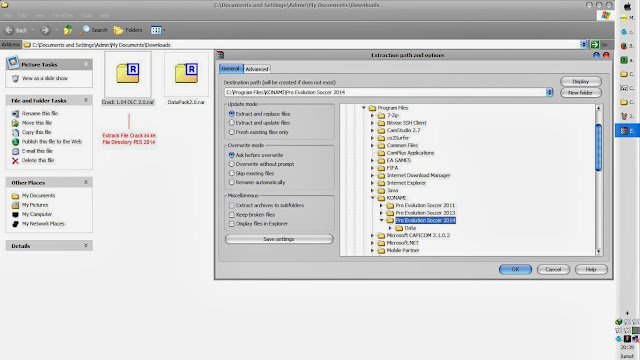Click View as a slide show
640x360 pixels.
coord(45,78)
